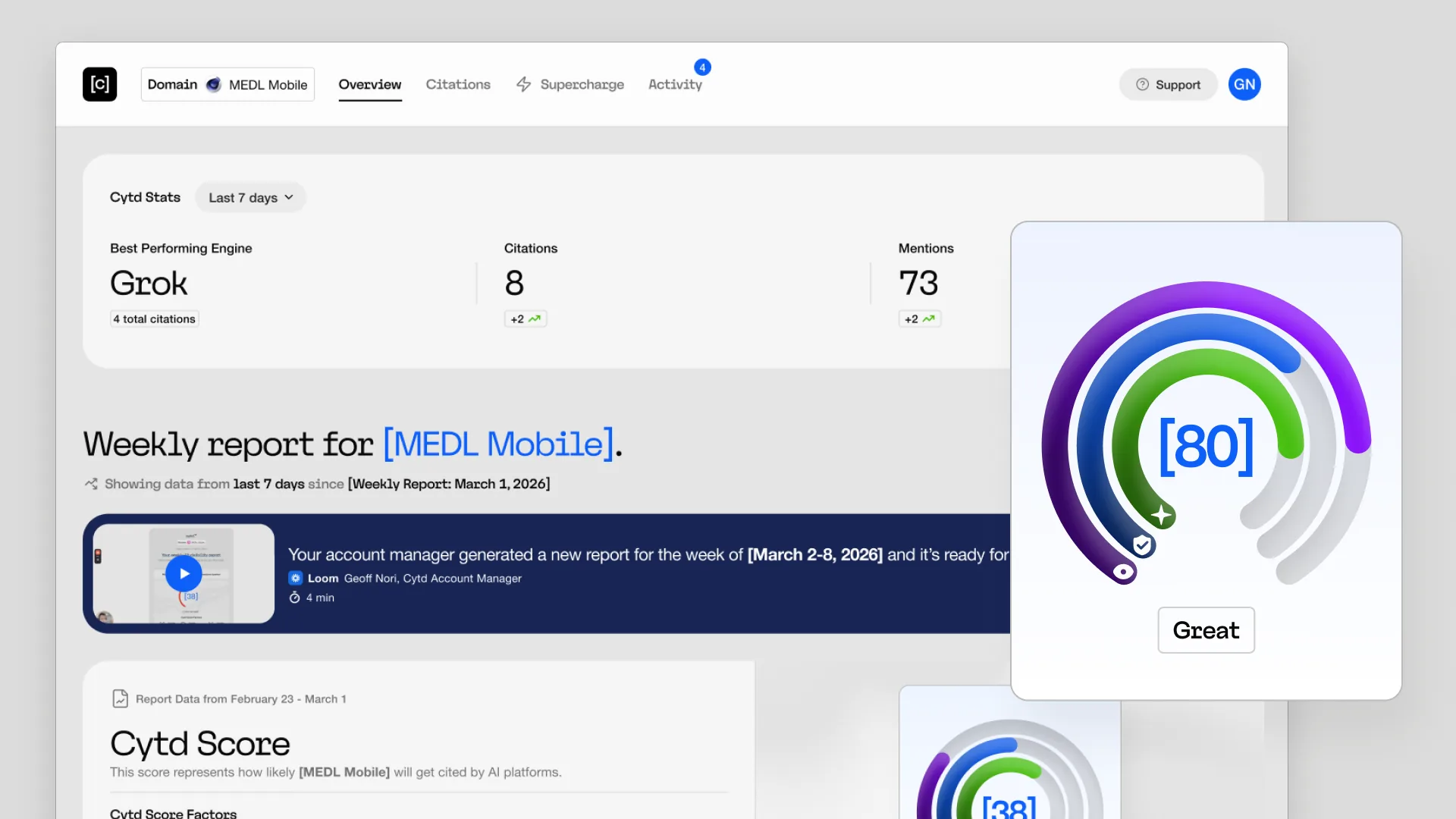This screenshot has width=1456, height=819.
Task: Click the Cytd Score heading
Action: [x=200, y=743]
